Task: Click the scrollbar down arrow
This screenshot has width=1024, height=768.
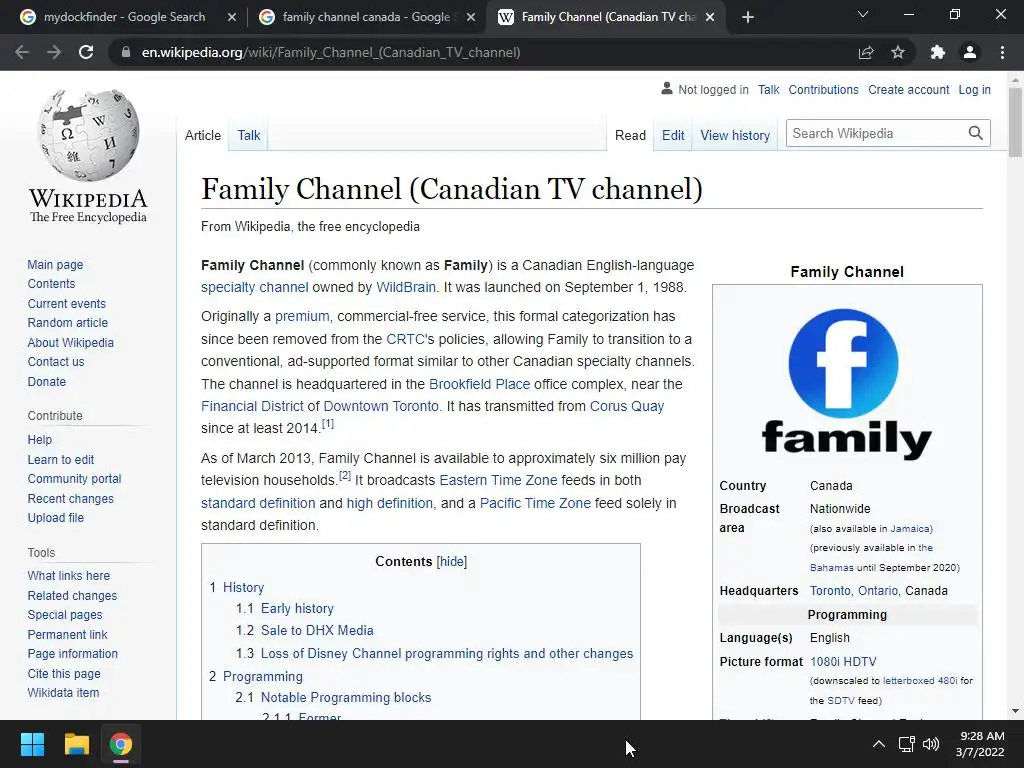Action: 1015,711
